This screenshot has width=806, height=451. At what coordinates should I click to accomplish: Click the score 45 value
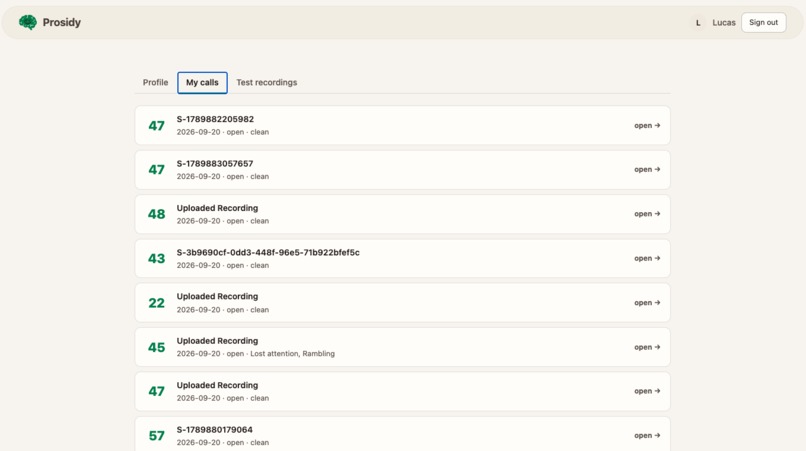point(156,347)
